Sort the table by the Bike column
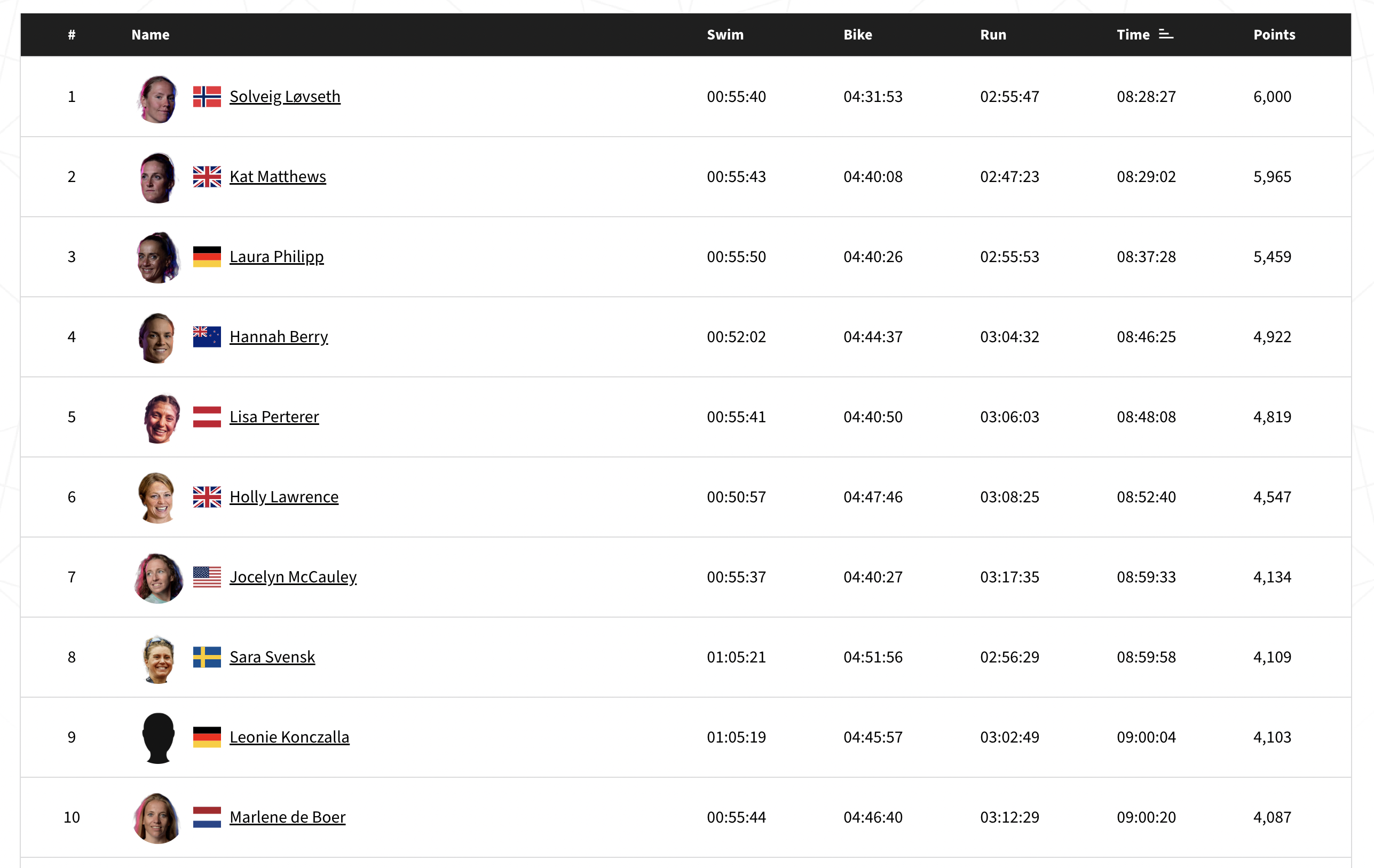This screenshot has height=868, width=1374. coord(857,35)
